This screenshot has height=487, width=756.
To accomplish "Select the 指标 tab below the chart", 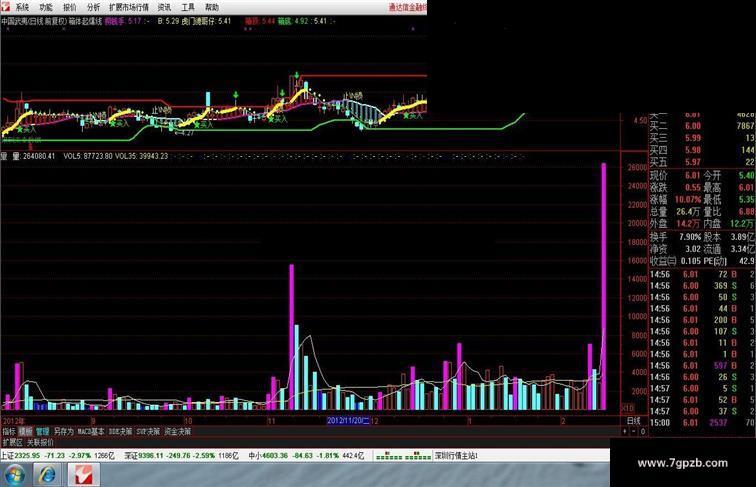I will (9, 432).
